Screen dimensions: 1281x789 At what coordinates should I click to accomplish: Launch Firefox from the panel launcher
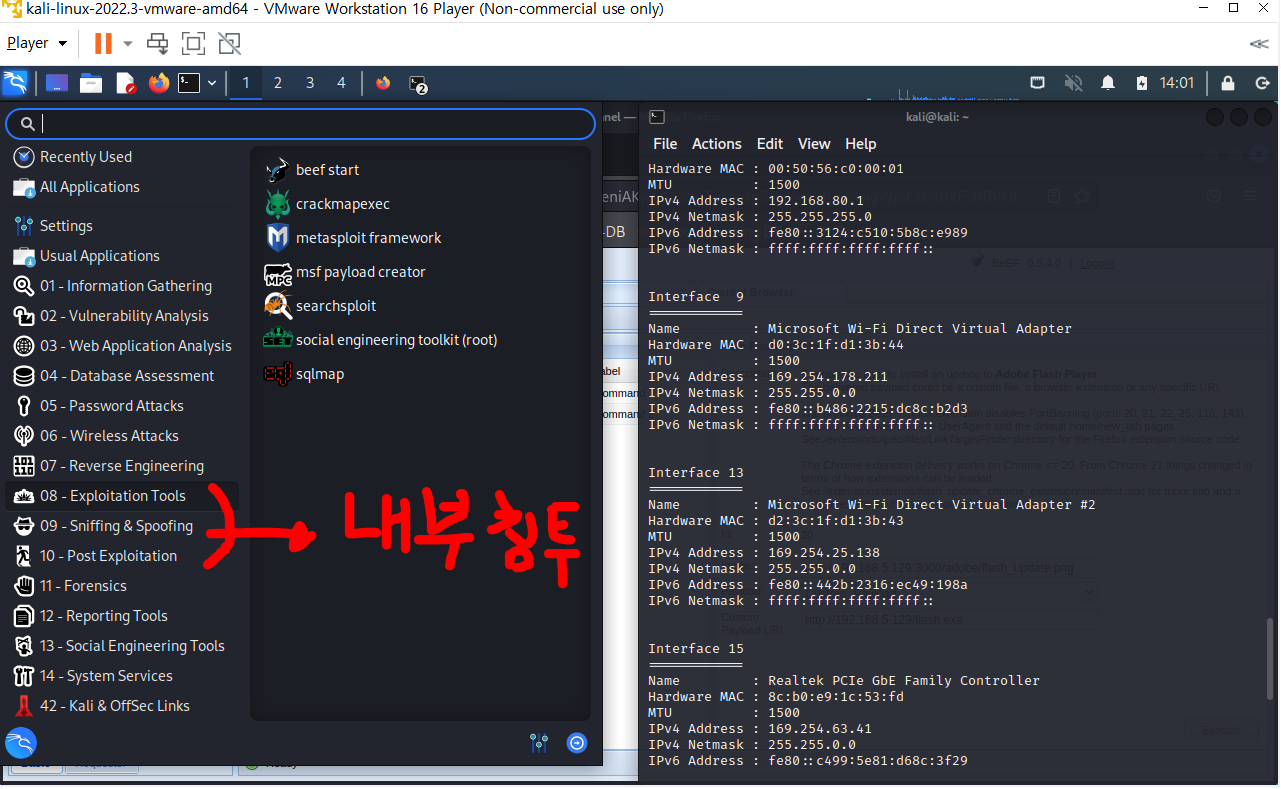[x=158, y=83]
